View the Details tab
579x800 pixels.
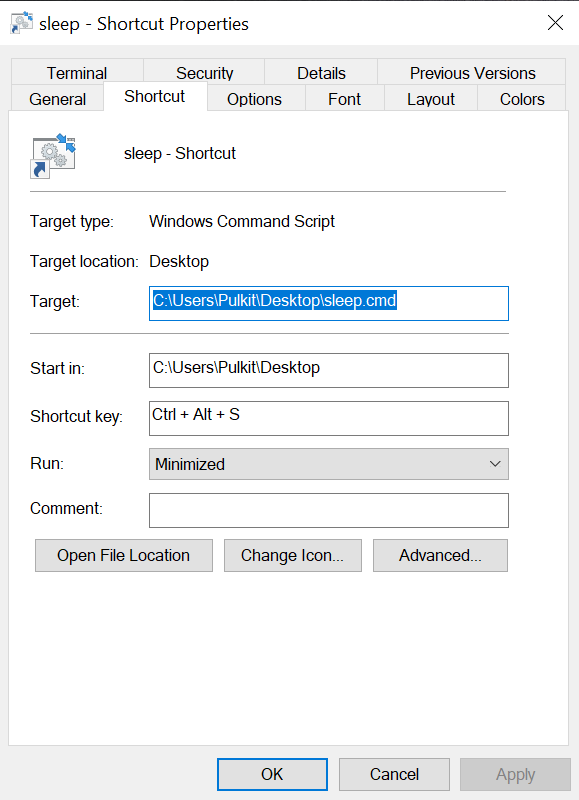320,73
